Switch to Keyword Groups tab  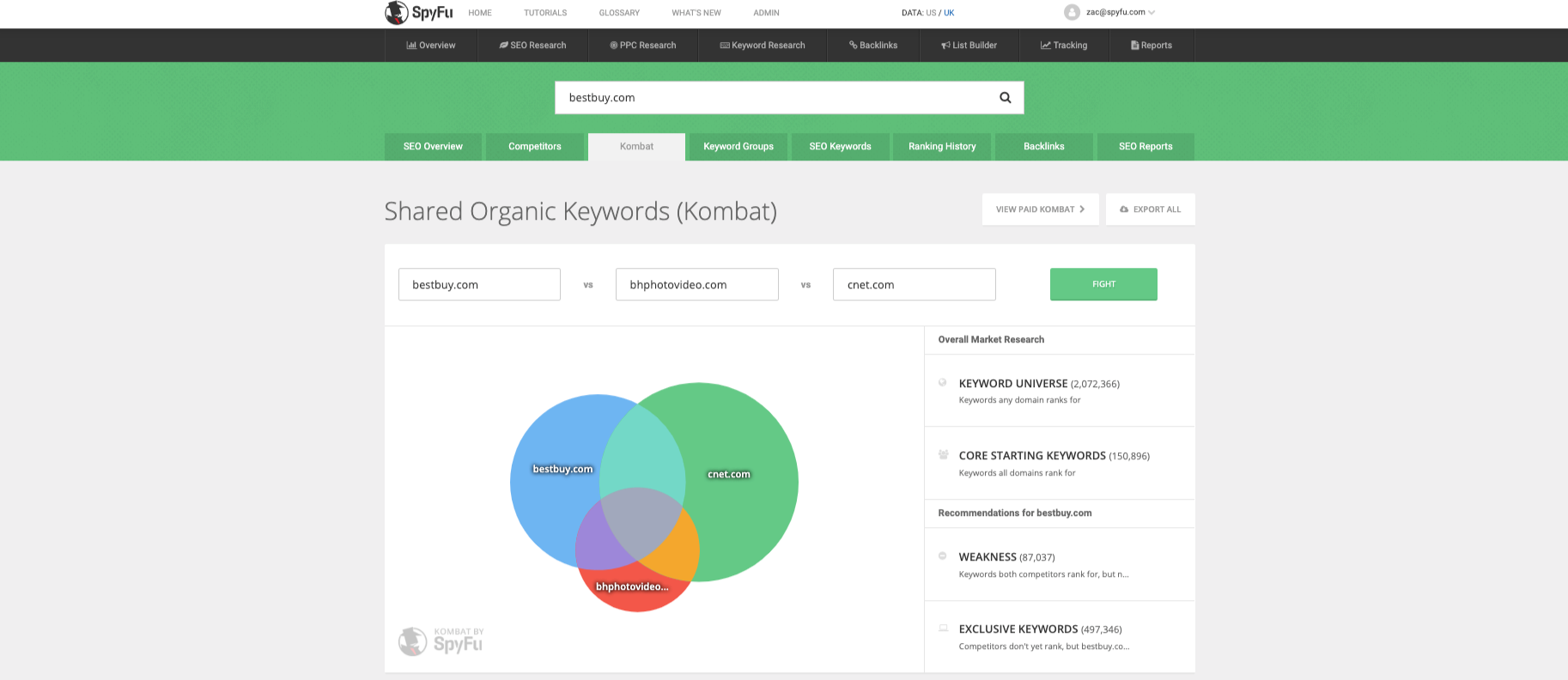738,147
